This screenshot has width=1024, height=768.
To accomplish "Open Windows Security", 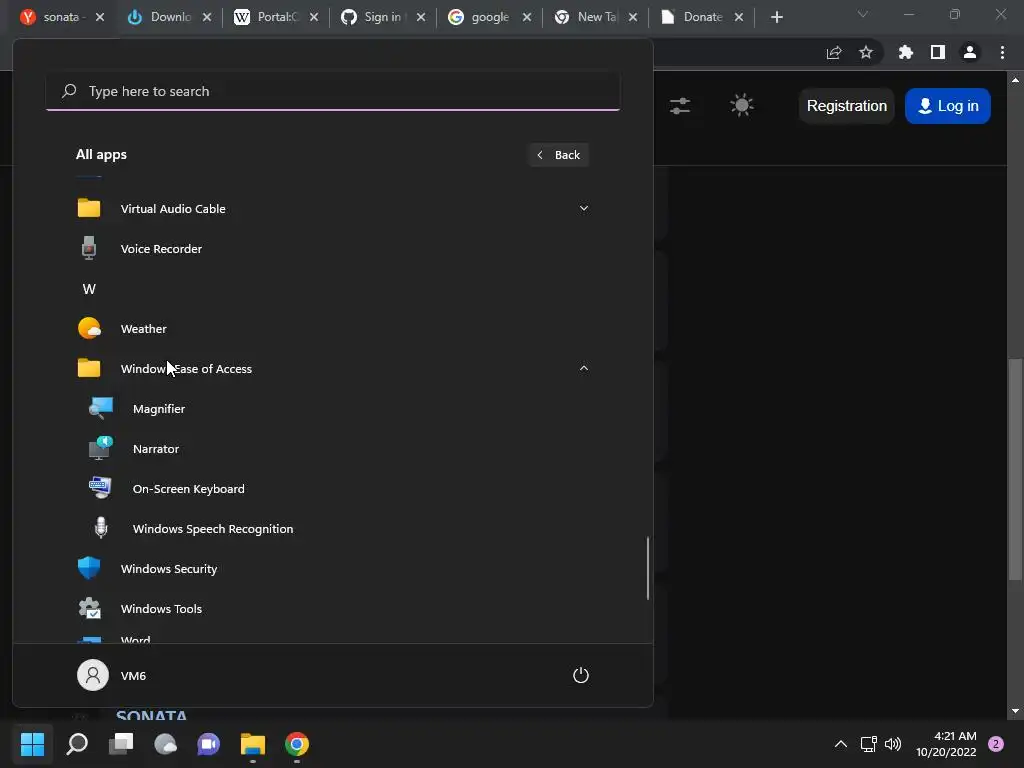I will [x=332, y=569].
